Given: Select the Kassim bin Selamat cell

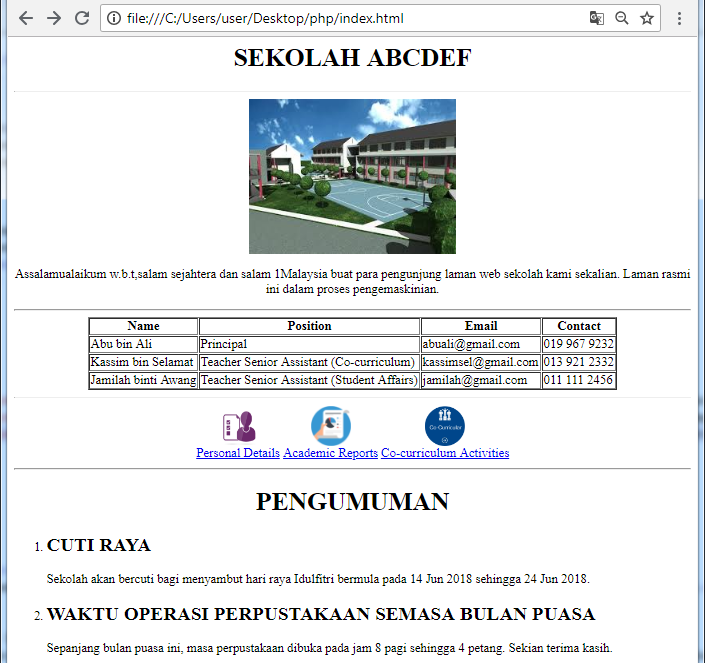Looking at the screenshot, I should [x=143, y=362].
